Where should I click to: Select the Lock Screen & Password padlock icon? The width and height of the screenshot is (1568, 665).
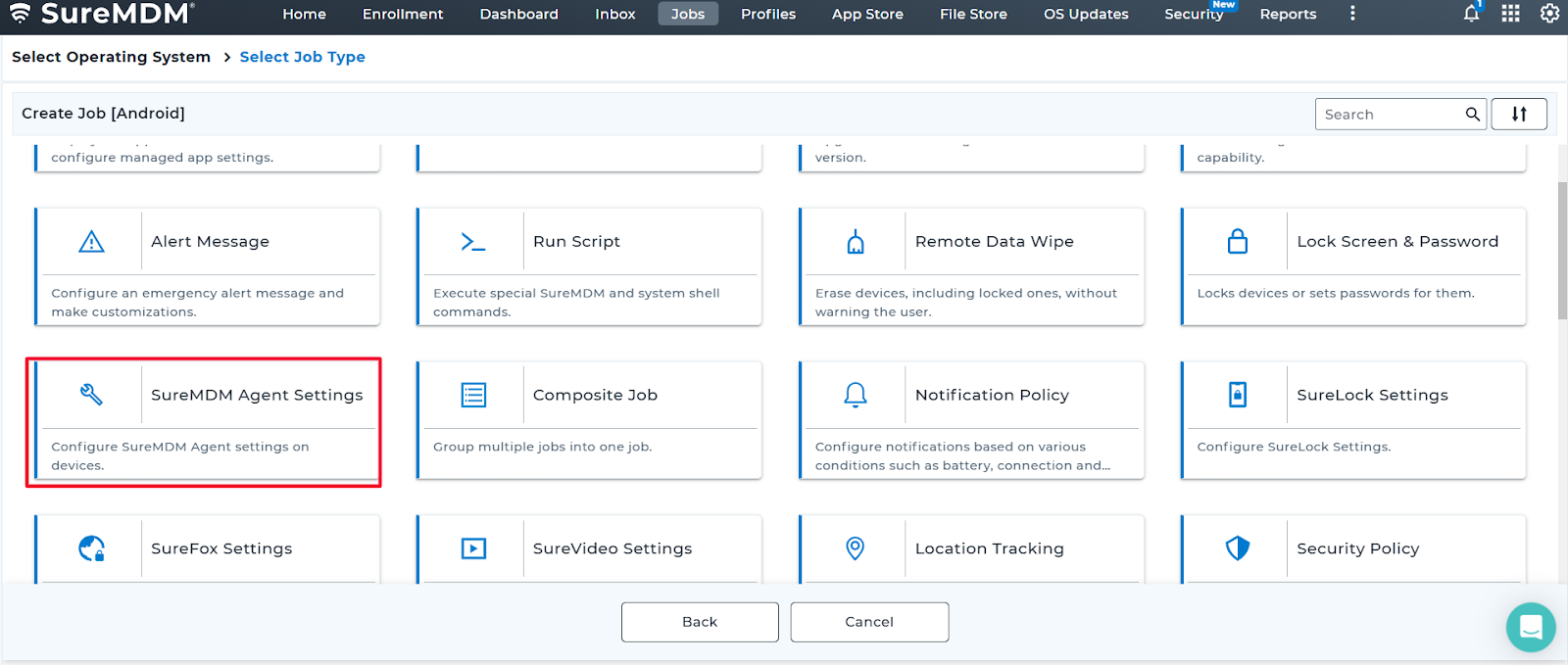[1238, 241]
